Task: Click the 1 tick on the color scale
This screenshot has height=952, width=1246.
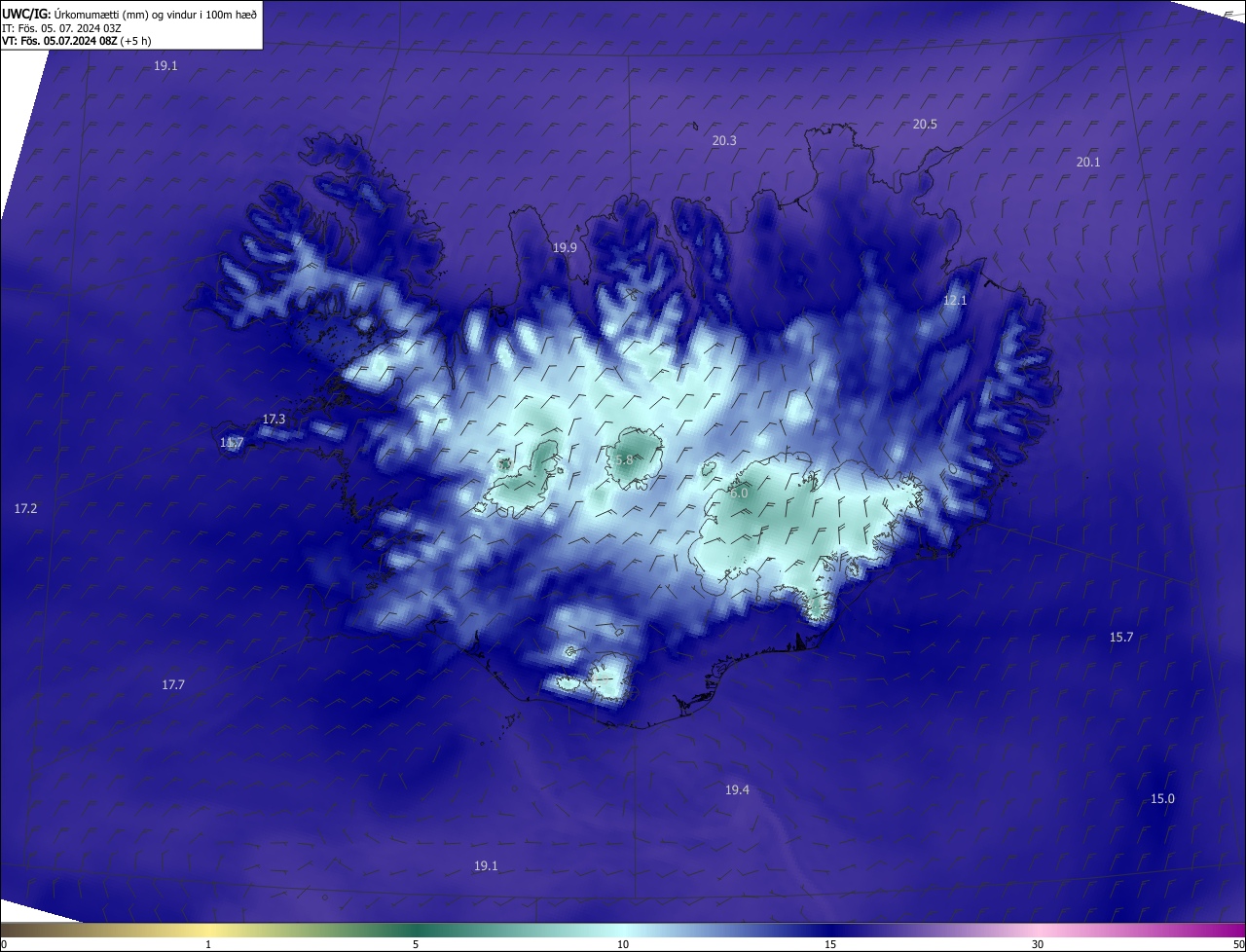Action: [208, 944]
